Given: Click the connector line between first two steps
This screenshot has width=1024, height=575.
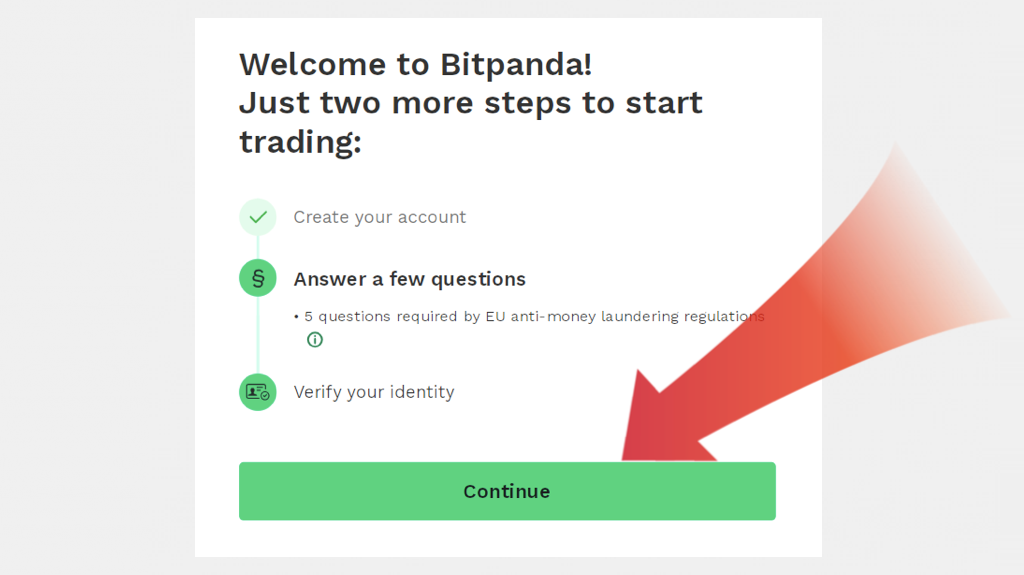Looking at the screenshot, I should pyautogui.click(x=258, y=247).
